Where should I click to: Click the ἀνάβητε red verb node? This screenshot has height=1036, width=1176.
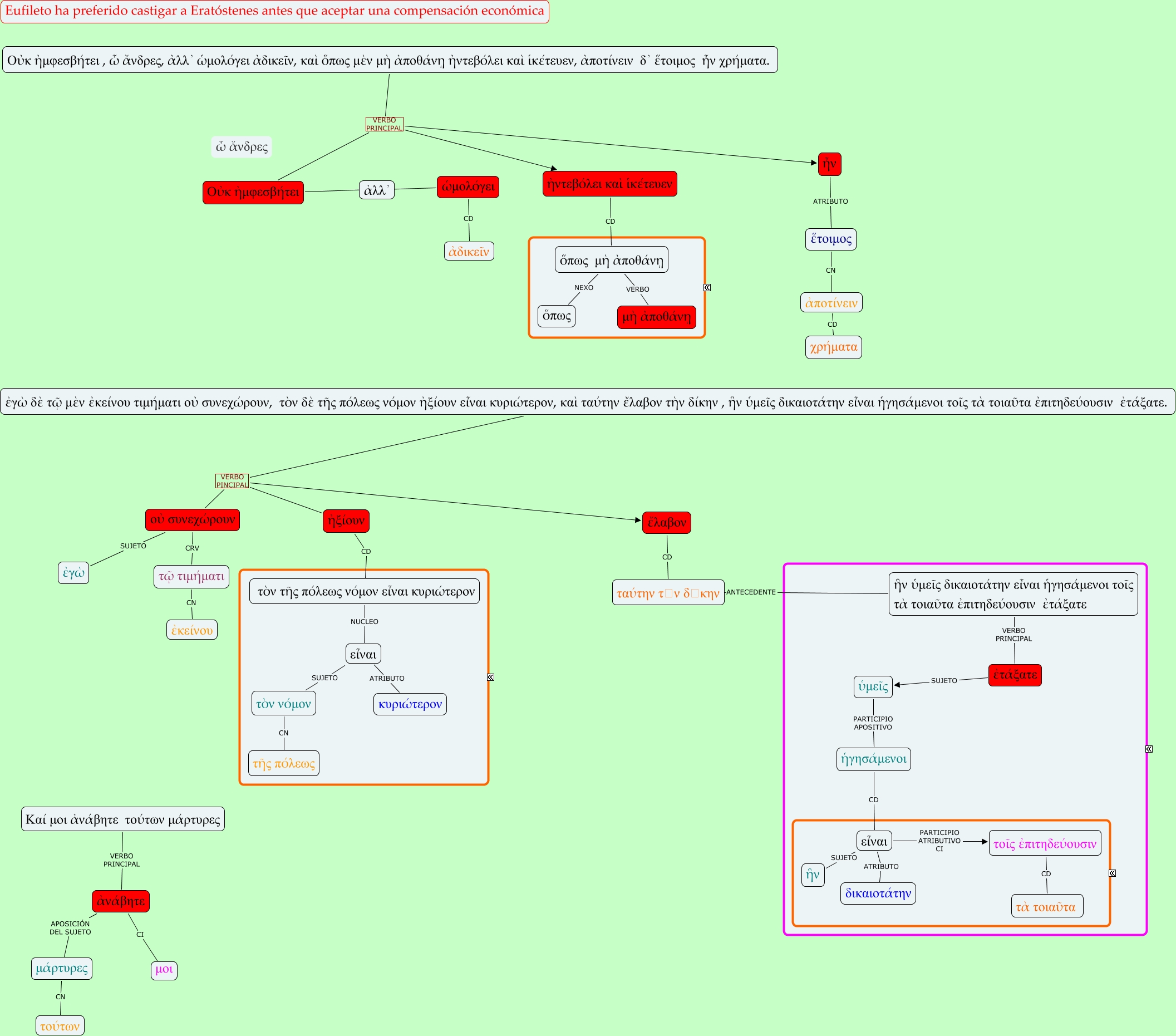click(x=120, y=901)
